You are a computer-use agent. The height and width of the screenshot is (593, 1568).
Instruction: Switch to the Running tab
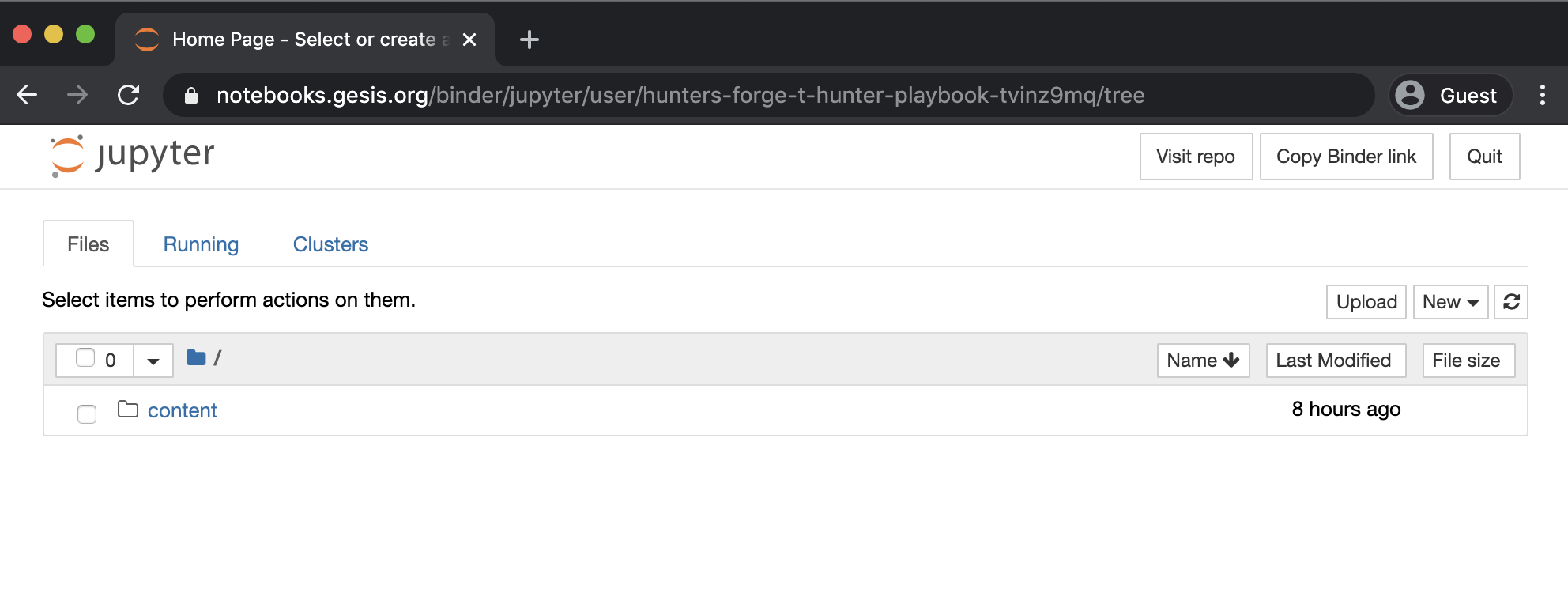pos(200,244)
